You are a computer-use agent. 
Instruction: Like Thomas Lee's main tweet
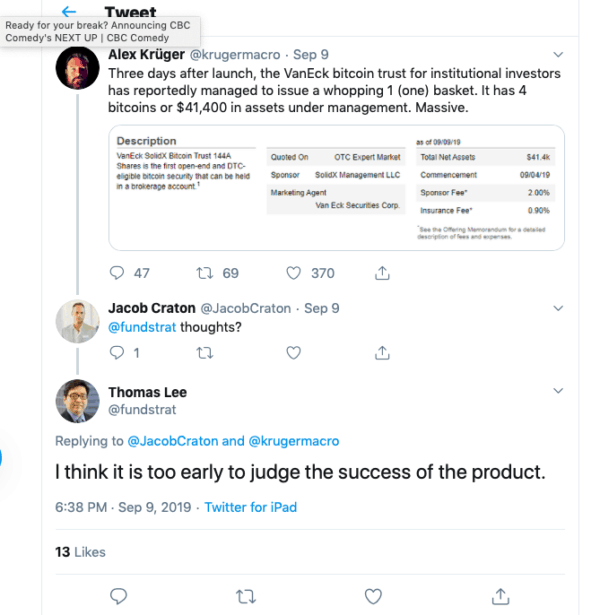coord(373,596)
